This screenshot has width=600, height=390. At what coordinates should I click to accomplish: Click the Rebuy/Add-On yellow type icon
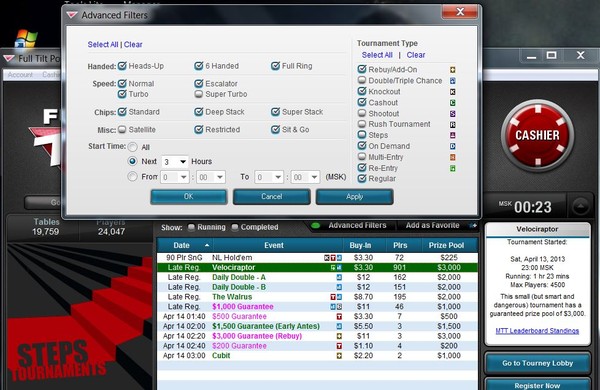(x=452, y=70)
